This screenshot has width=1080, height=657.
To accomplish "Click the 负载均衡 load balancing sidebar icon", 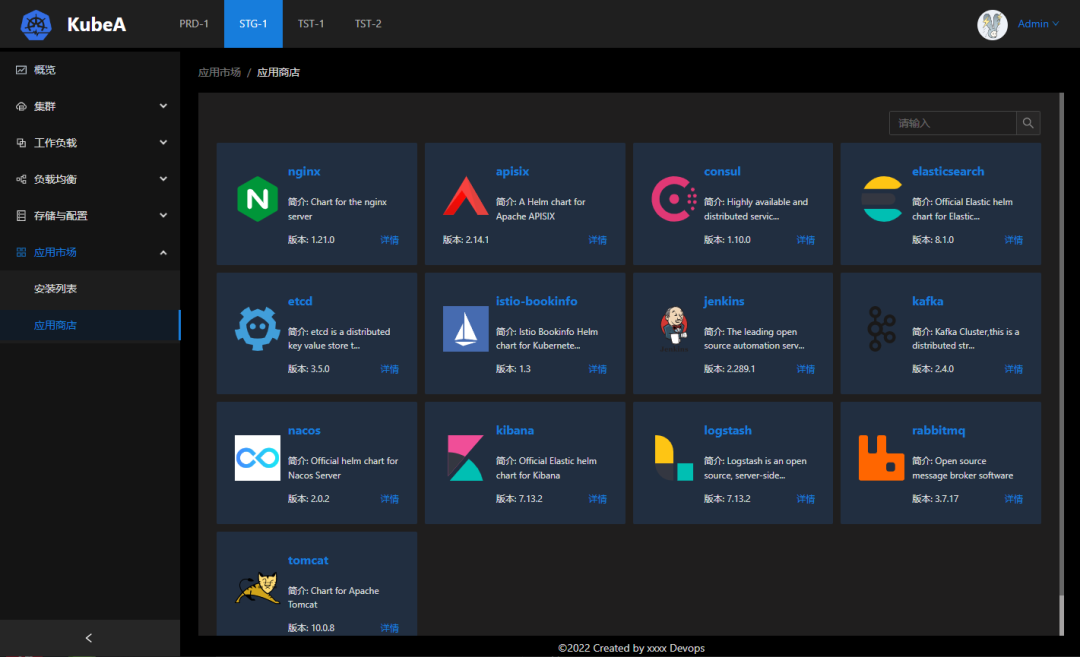I will click(21, 179).
